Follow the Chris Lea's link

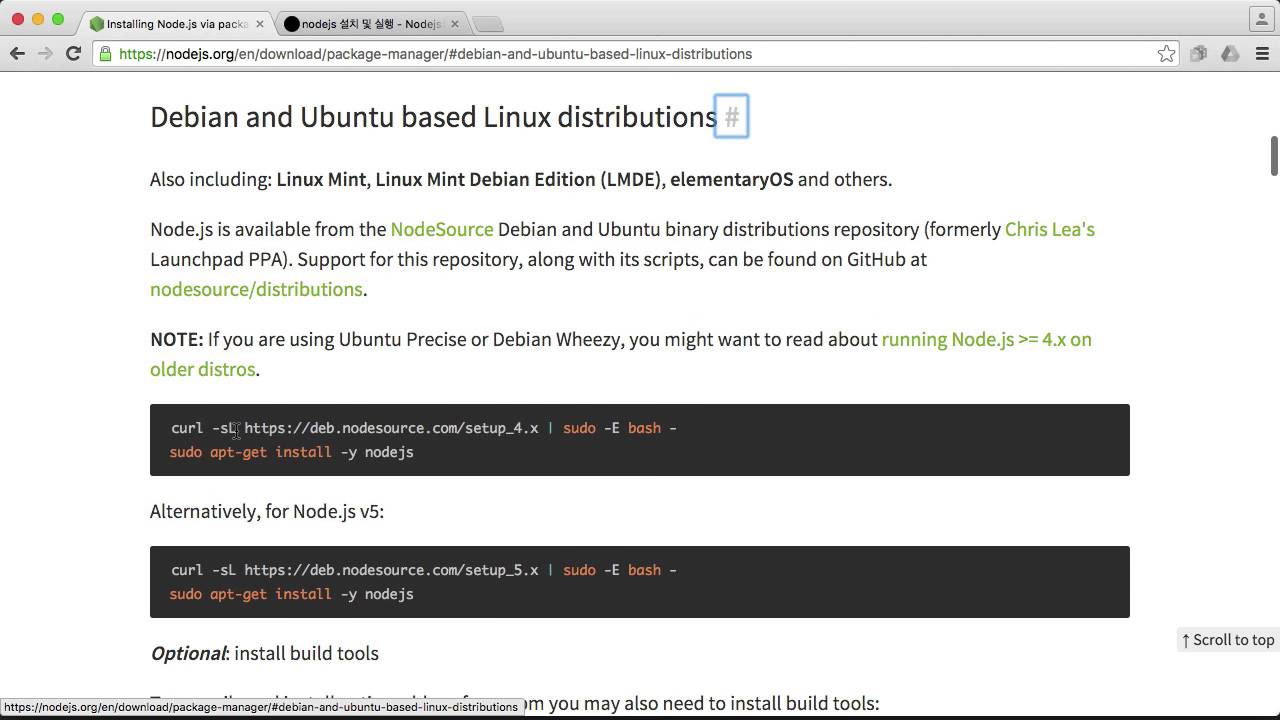(x=1049, y=229)
